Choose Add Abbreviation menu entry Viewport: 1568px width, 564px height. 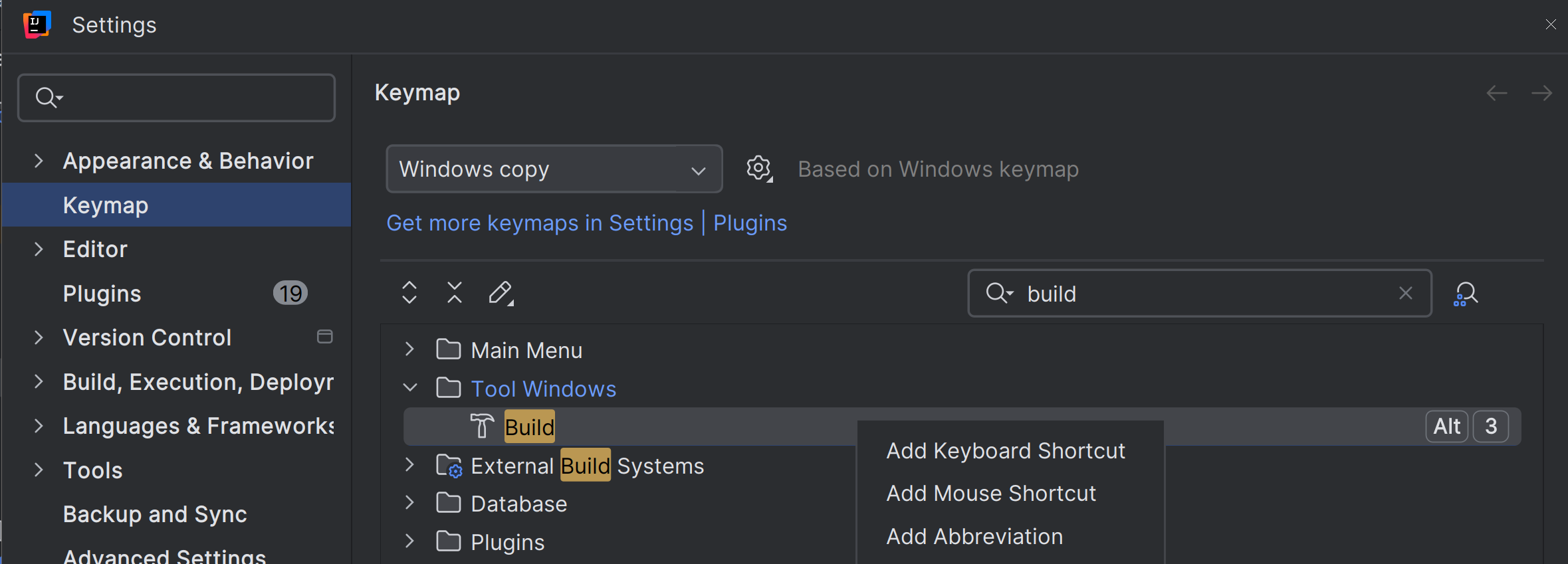974,537
